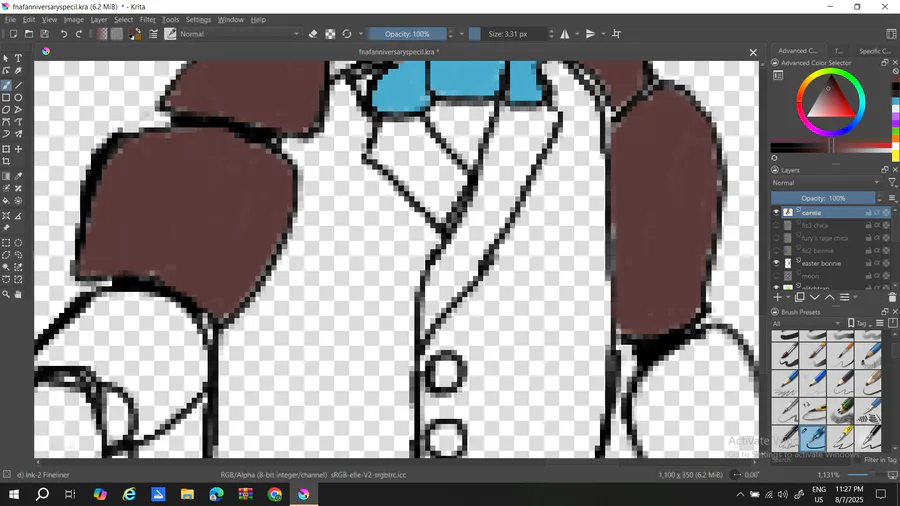This screenshot has width=900, height=506.
Task: Select the Rectangle shape tool
Action: pyautogui.click(x=6, y=98)
